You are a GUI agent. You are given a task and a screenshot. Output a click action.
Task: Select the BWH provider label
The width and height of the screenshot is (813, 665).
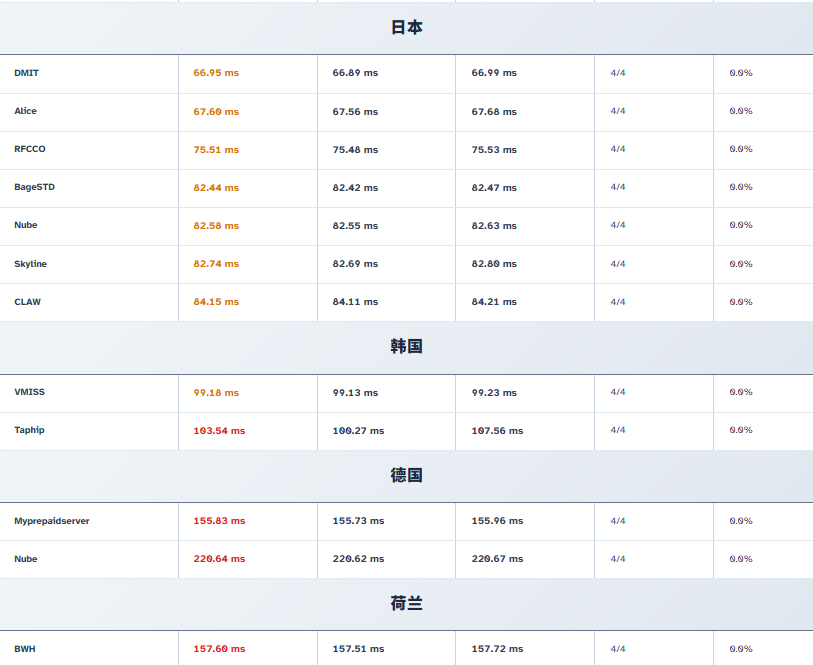(24, 649)
